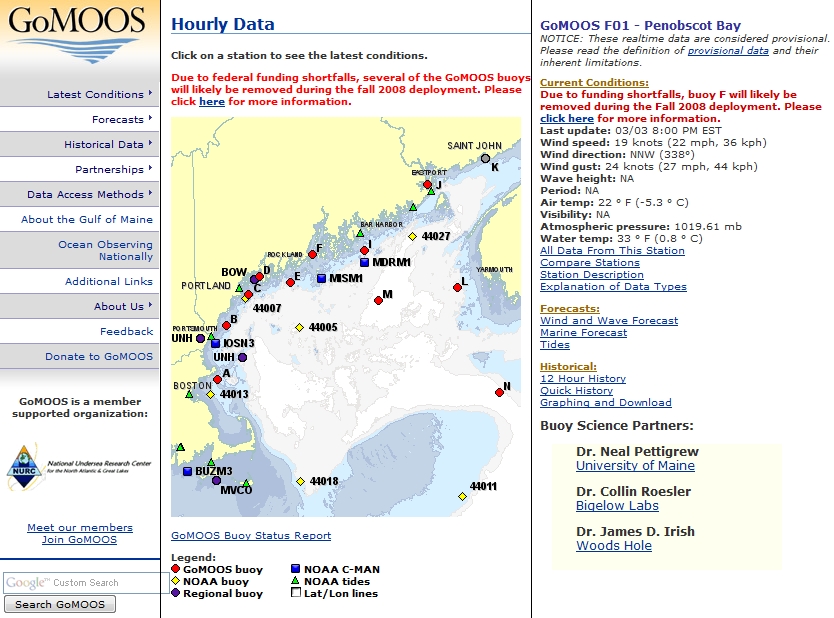Expand Latest Conditions menu arrow
The width and height of the screenshot is (834, 618).
151,93
